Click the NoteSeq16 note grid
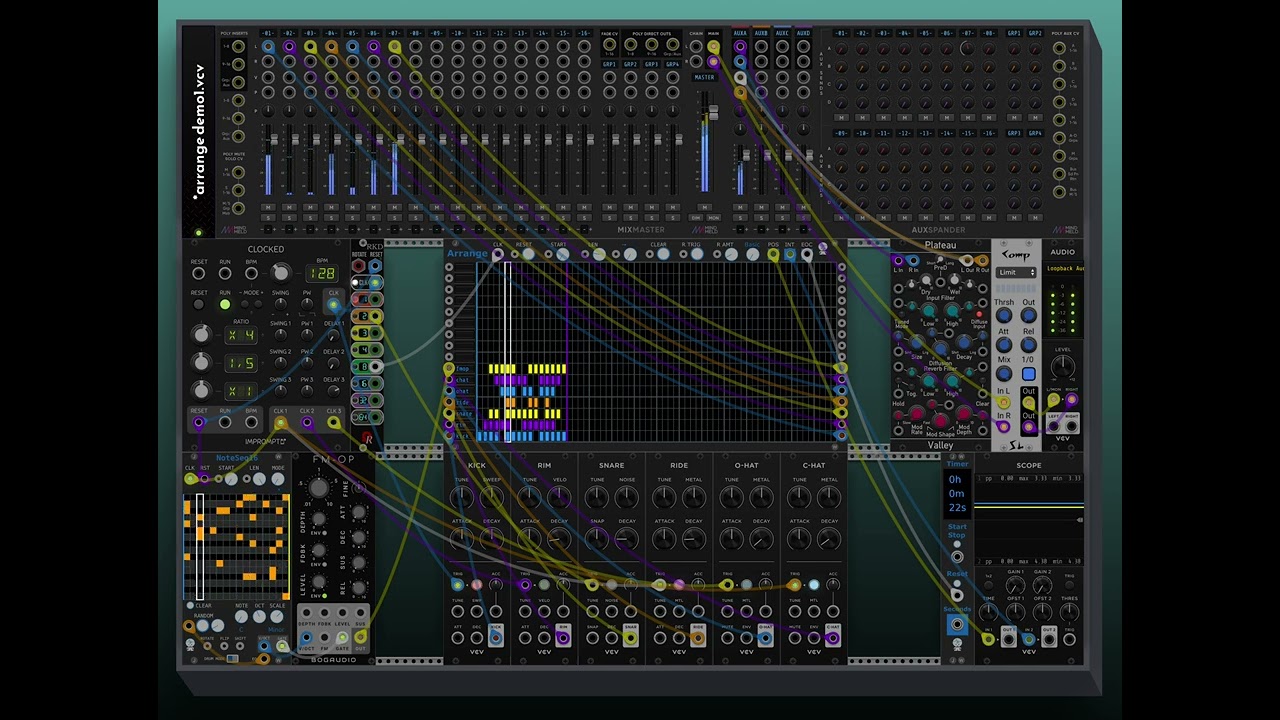 coord(237,546)
